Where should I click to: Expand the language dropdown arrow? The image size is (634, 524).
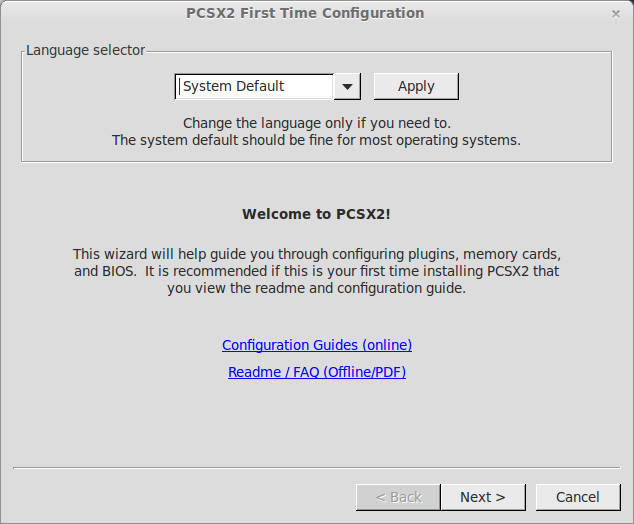pyautogui.click(x=347, y=87)
